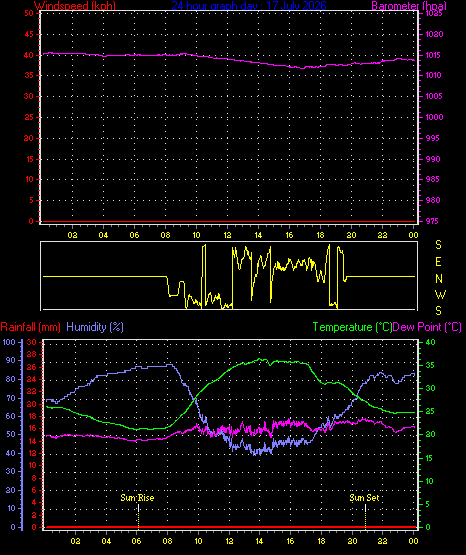The width and height of the screenshot is (466, 555).
Task: Click barometer axis value 990
Action: pos(433,159)
